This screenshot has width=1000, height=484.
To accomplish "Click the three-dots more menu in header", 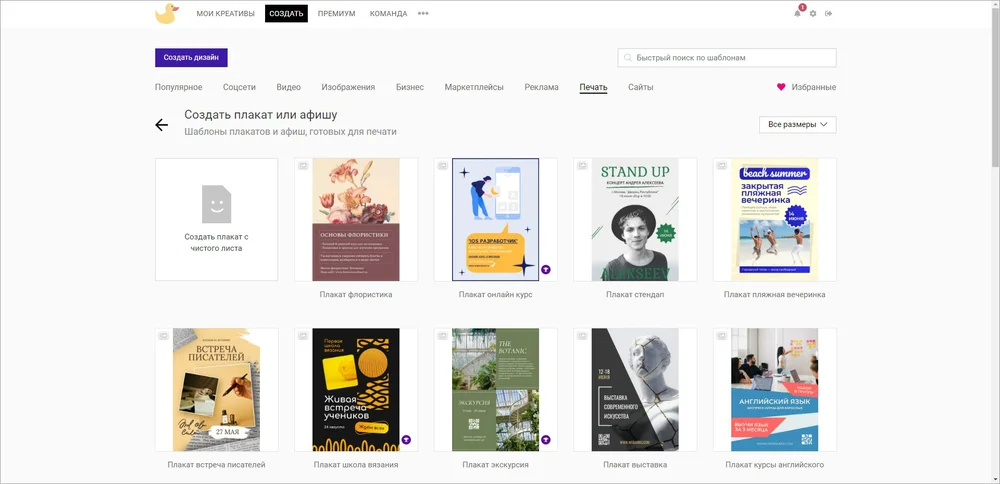I will pos(423,14).
